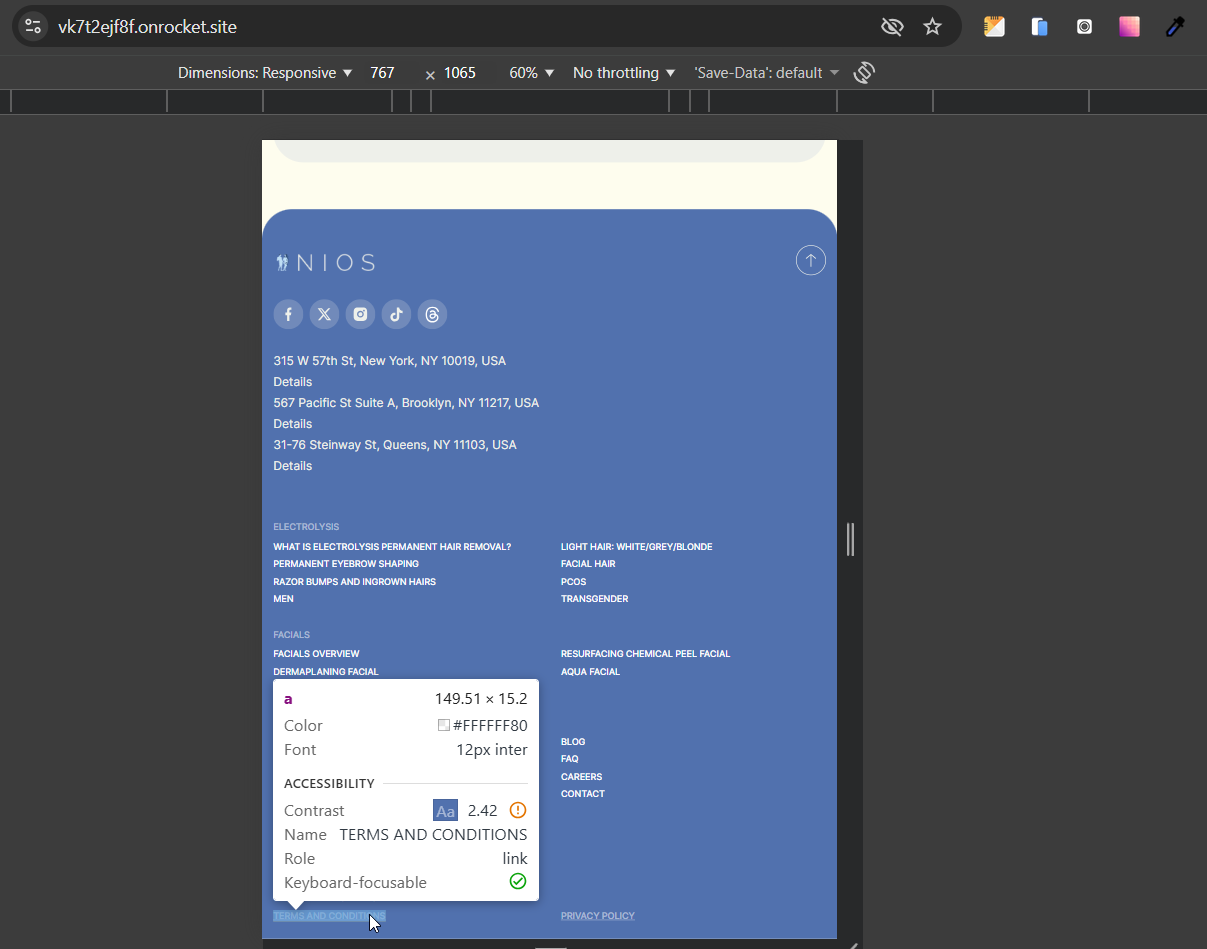Click the NIOS logo in footer
This screenshot has width=1207, height=949.
[x=325, y=263]
